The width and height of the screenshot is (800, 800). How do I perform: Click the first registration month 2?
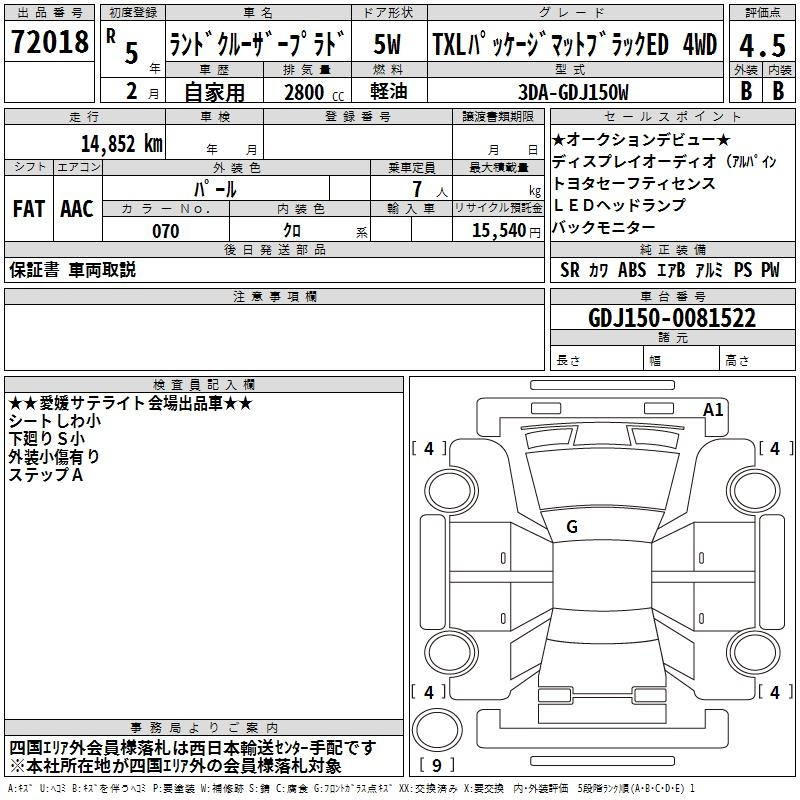[132, 91]
